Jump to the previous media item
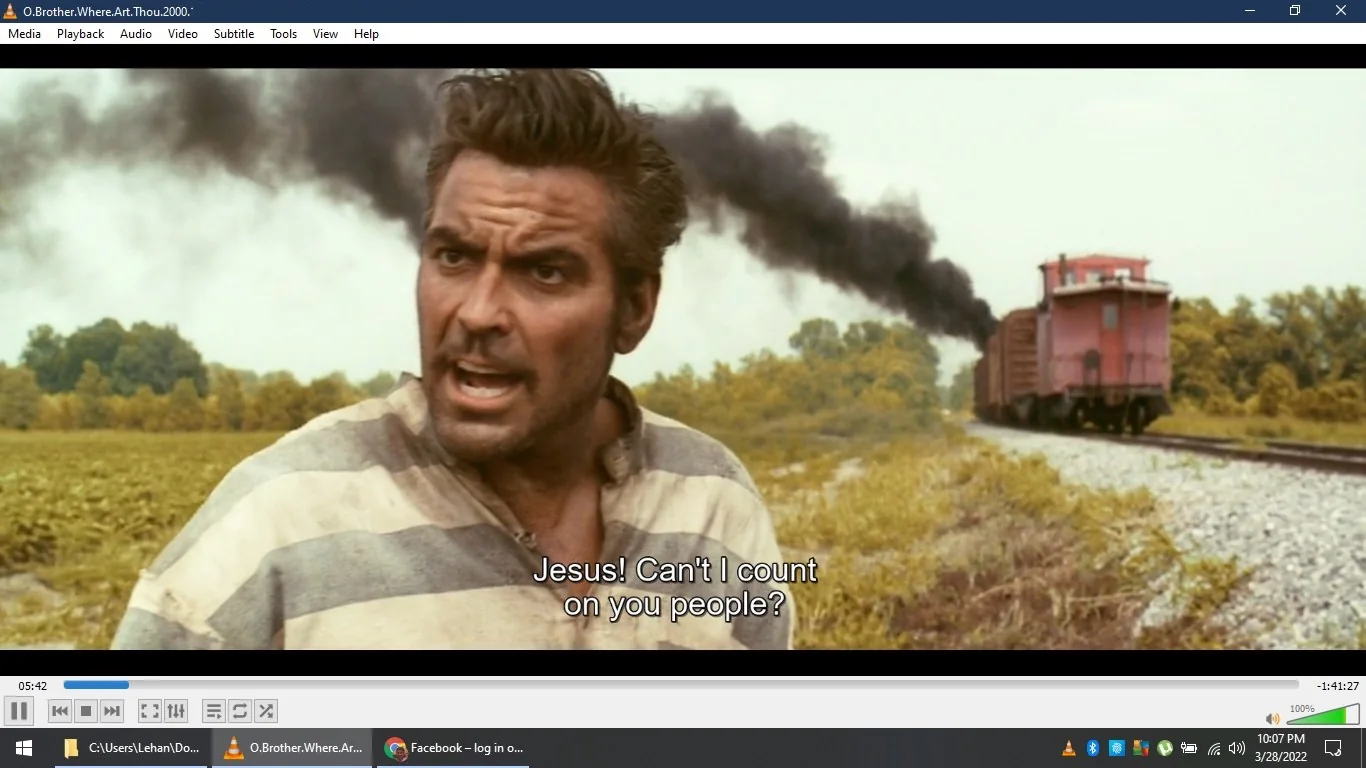 60,711
